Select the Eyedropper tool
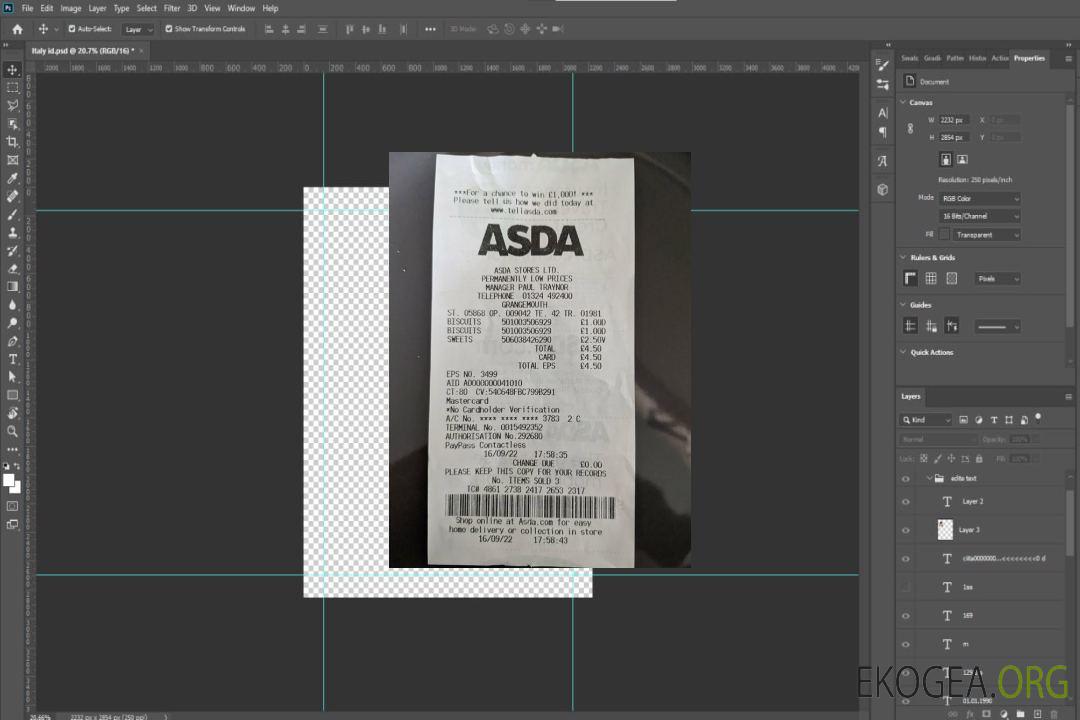The height and width of the screenshot is (720, 1080). pos(12,178)
